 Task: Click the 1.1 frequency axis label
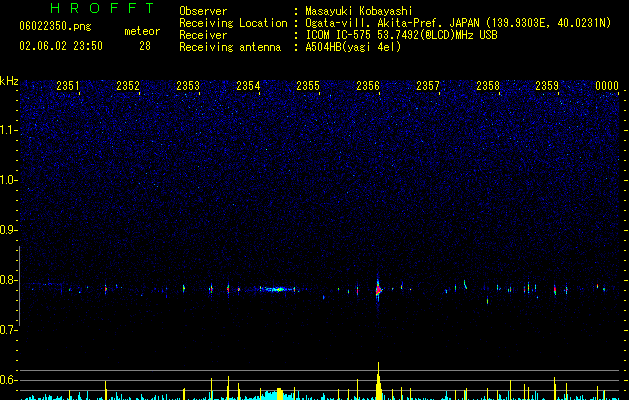pyautogui.click(x=9, y=130)
